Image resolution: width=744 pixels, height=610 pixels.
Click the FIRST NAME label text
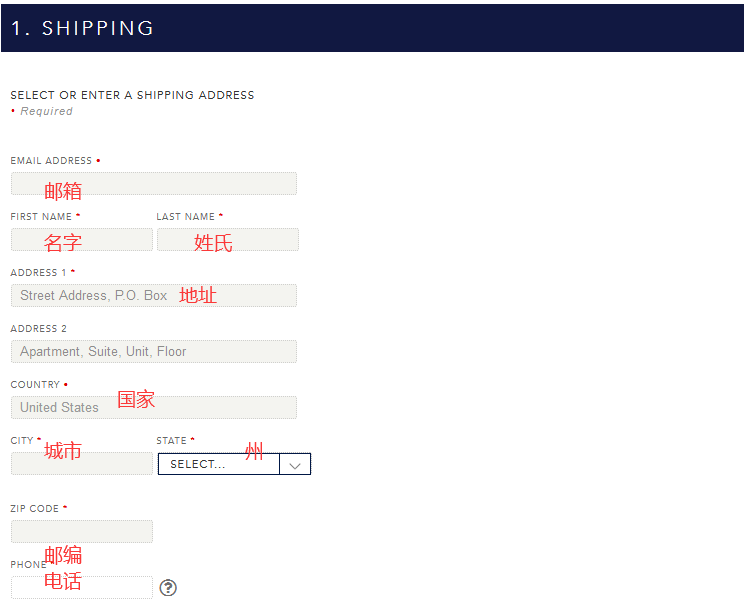[x=41, y=217]
